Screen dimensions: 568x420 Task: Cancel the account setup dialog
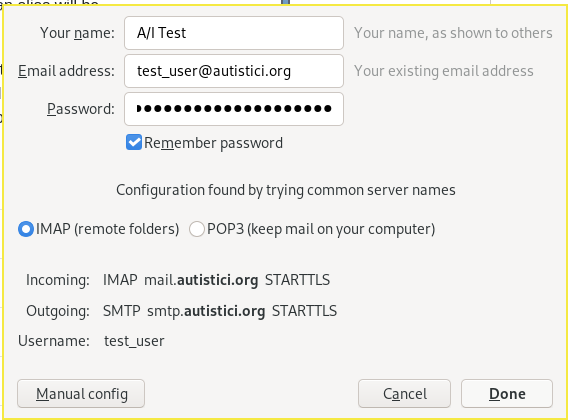click(x=404, y=394)
